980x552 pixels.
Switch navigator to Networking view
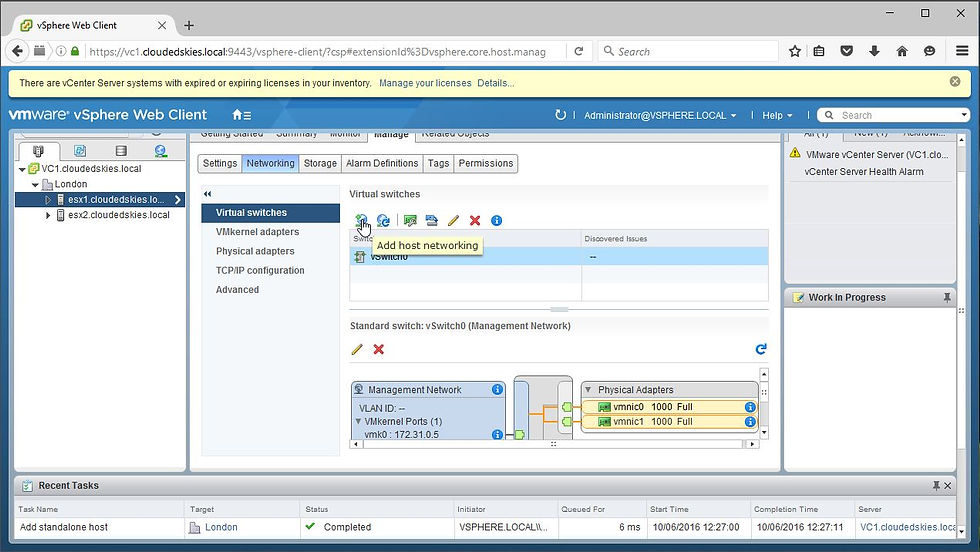pyautogui.click(x=161, y=151)
